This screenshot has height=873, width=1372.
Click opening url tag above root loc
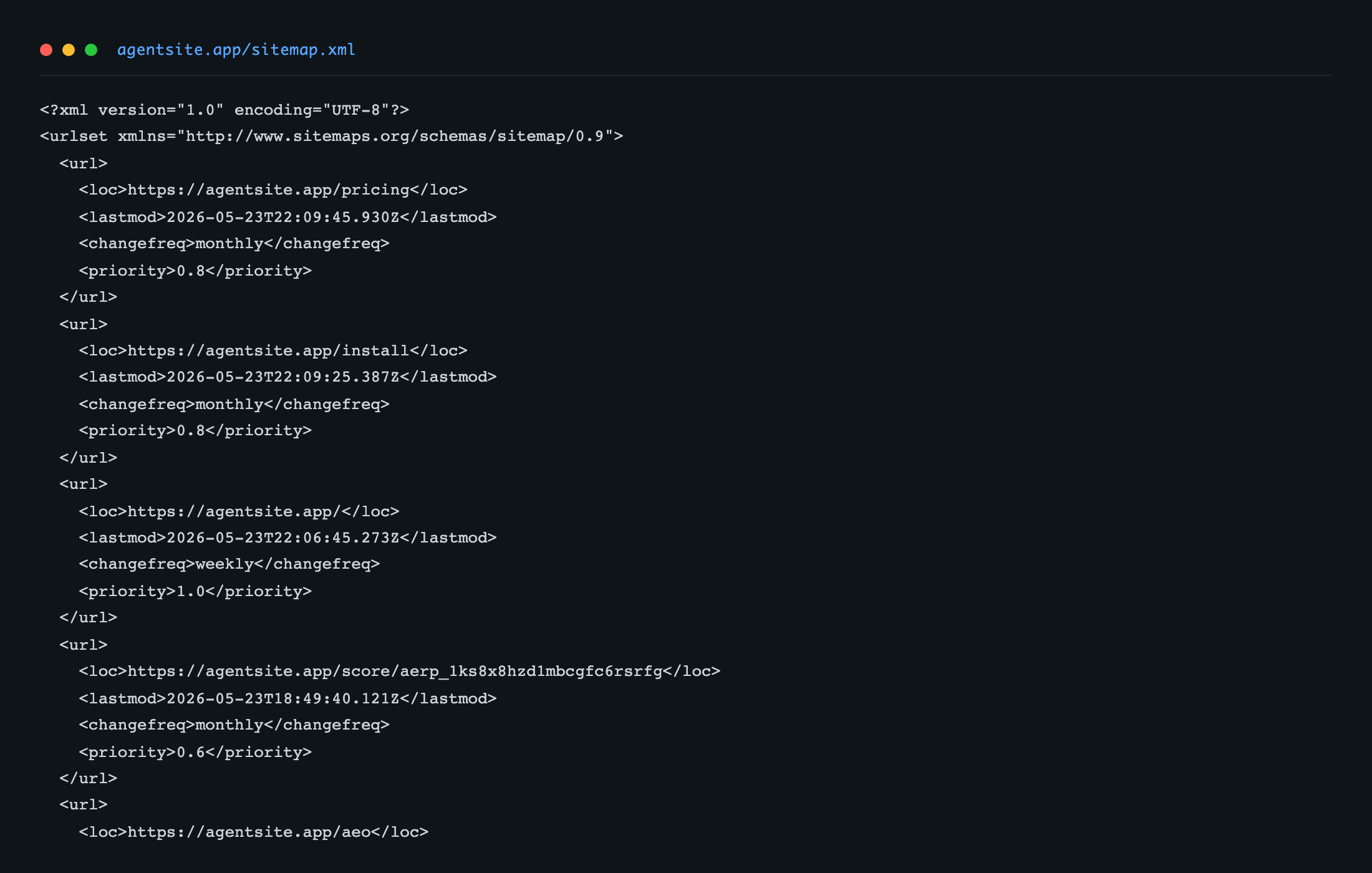[84, 484]
